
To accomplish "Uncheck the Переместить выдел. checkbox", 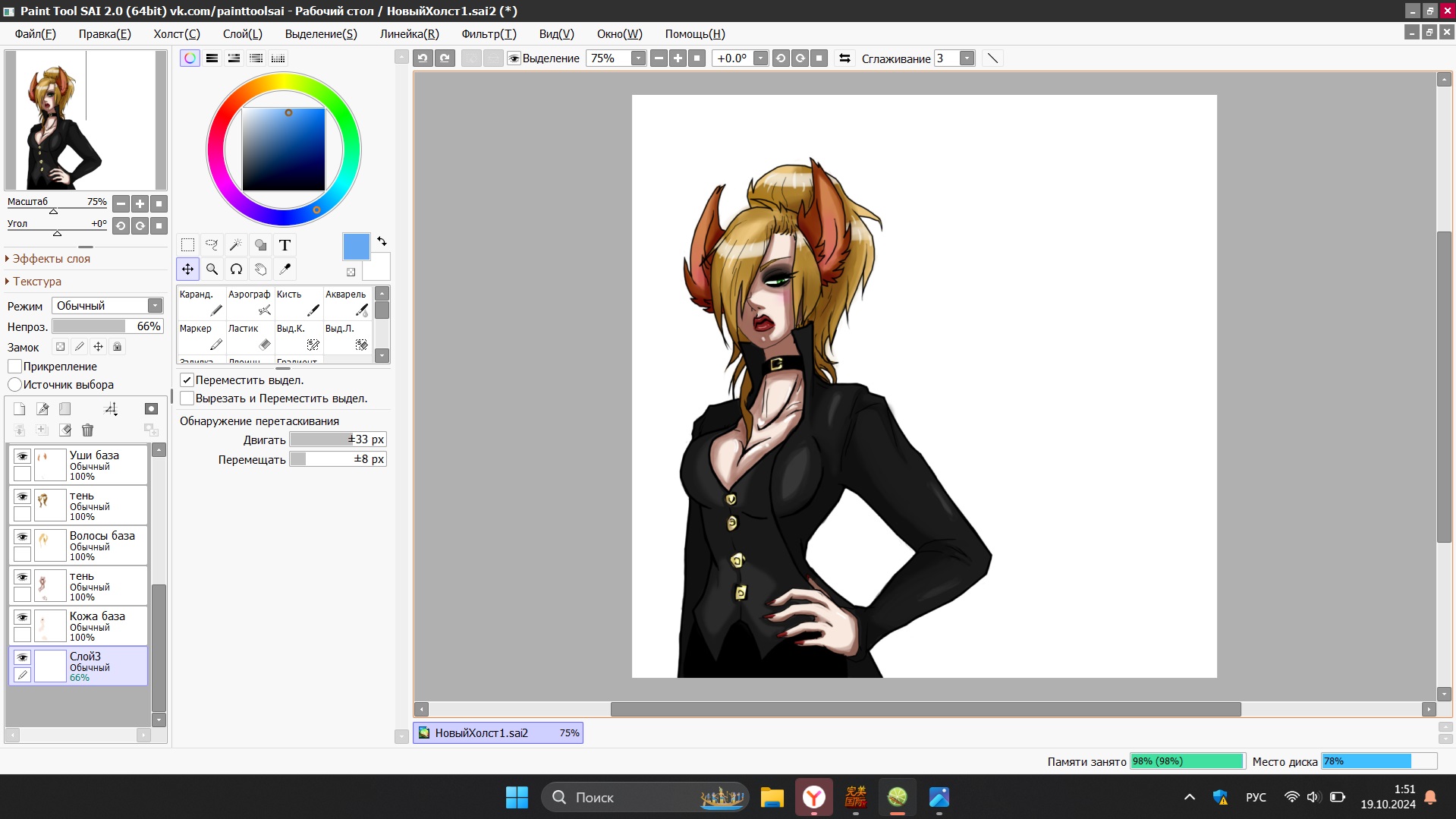I will point(187,380).
